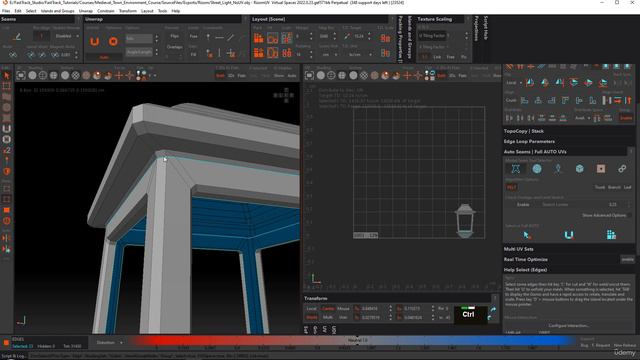This screenshot has height=360, width=640.
Task: Click the texel density eyedropper icon in Layout
Action: point(347,36)
